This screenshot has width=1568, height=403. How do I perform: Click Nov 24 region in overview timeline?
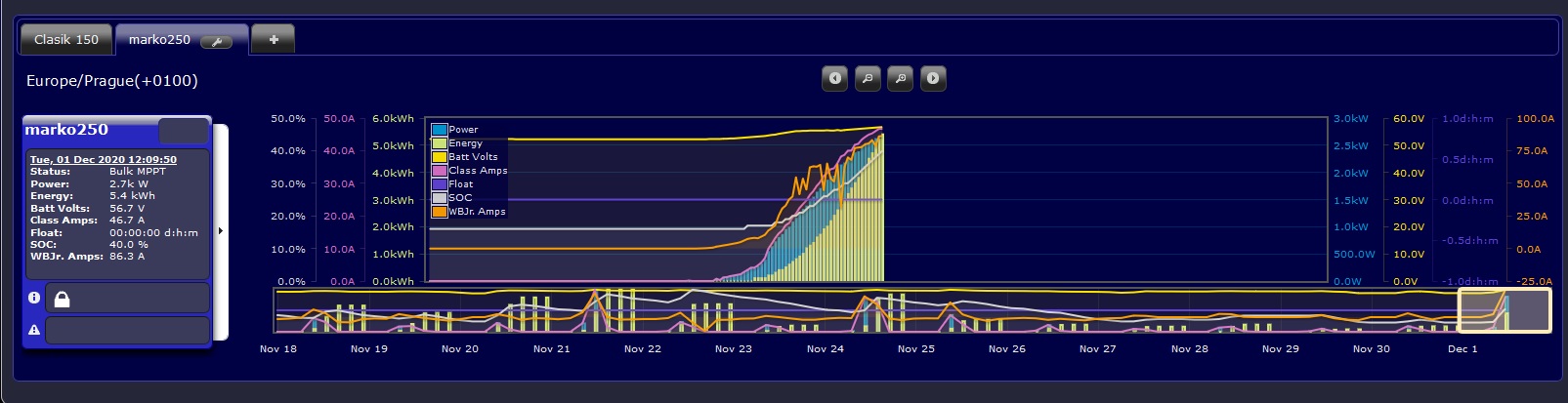tap(826, 312)
